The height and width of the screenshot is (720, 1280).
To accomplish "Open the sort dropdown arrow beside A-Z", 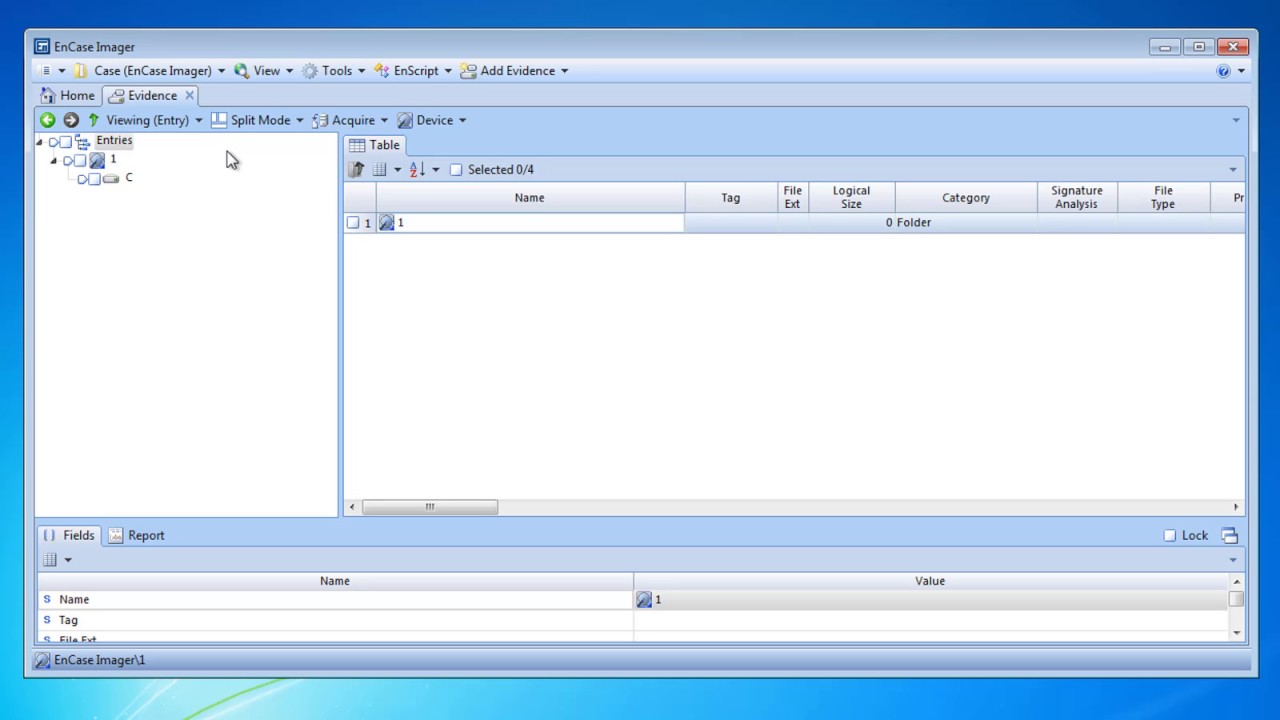I will (436, 170).
